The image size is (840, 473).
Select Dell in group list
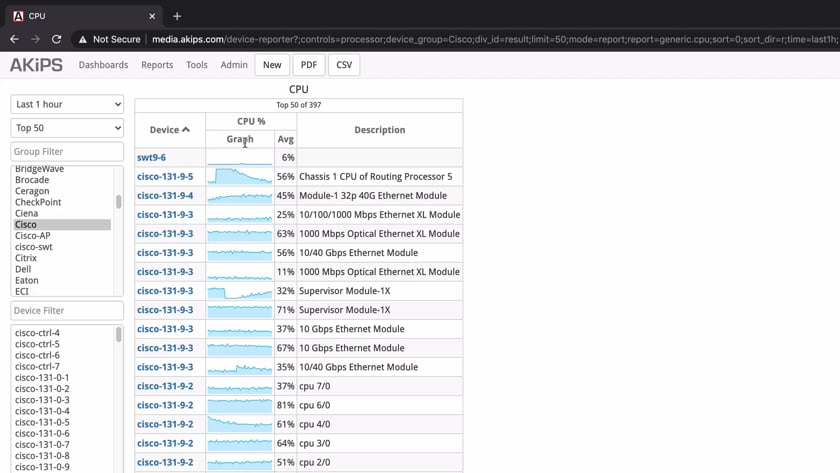click(23, 269)
